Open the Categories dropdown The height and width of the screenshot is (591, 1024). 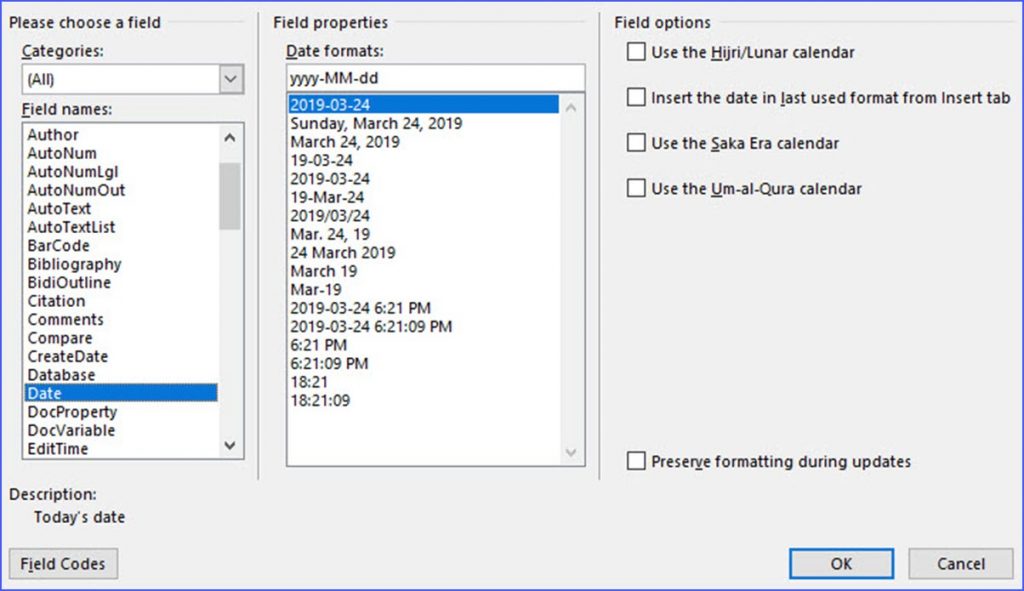coord(231,77)
